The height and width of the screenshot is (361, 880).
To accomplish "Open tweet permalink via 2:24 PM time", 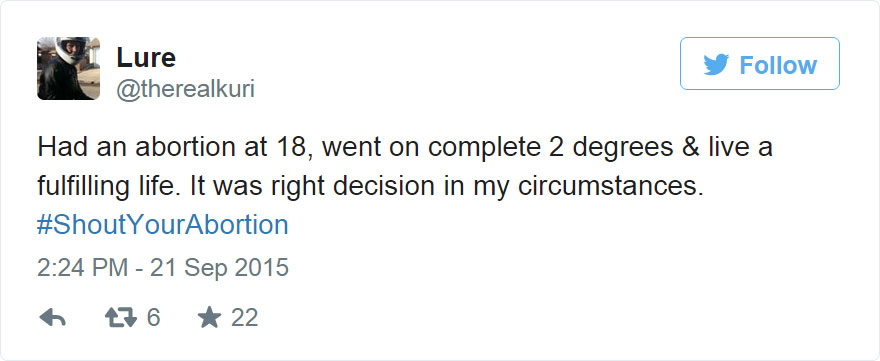I will pos(82,268).
